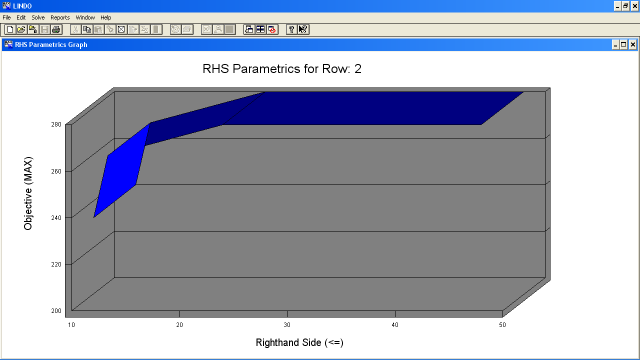Click the Print toolbar icon

point(56,29)
